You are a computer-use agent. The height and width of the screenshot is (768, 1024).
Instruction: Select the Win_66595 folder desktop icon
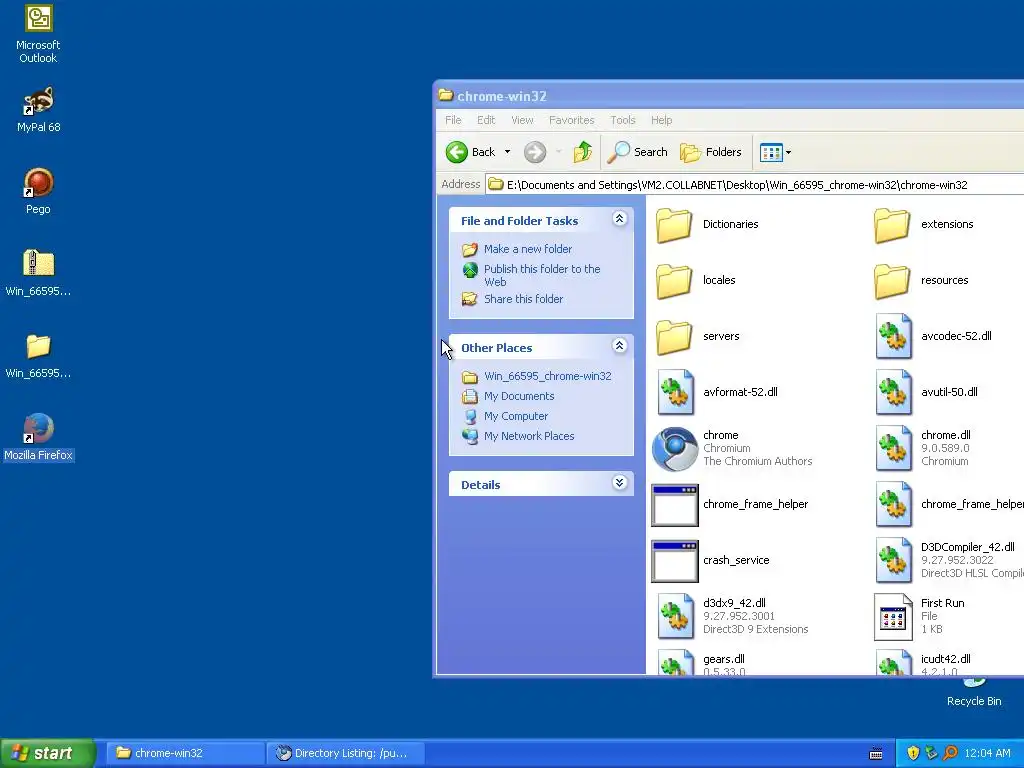38,356
